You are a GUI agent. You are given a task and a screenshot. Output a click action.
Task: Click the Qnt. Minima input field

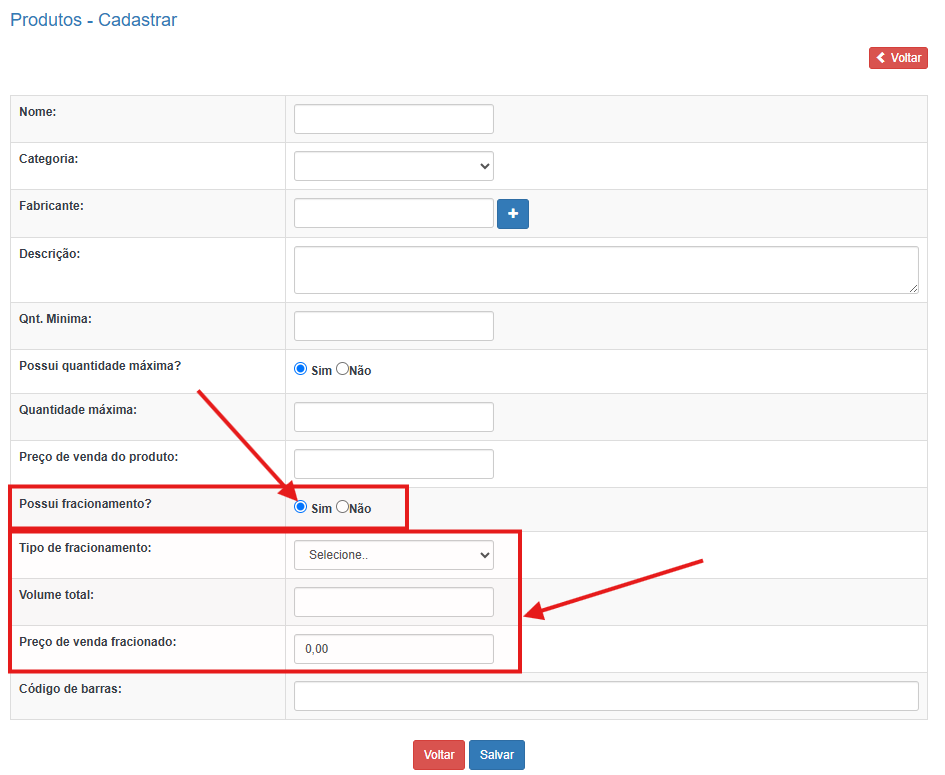click(393, 326)
